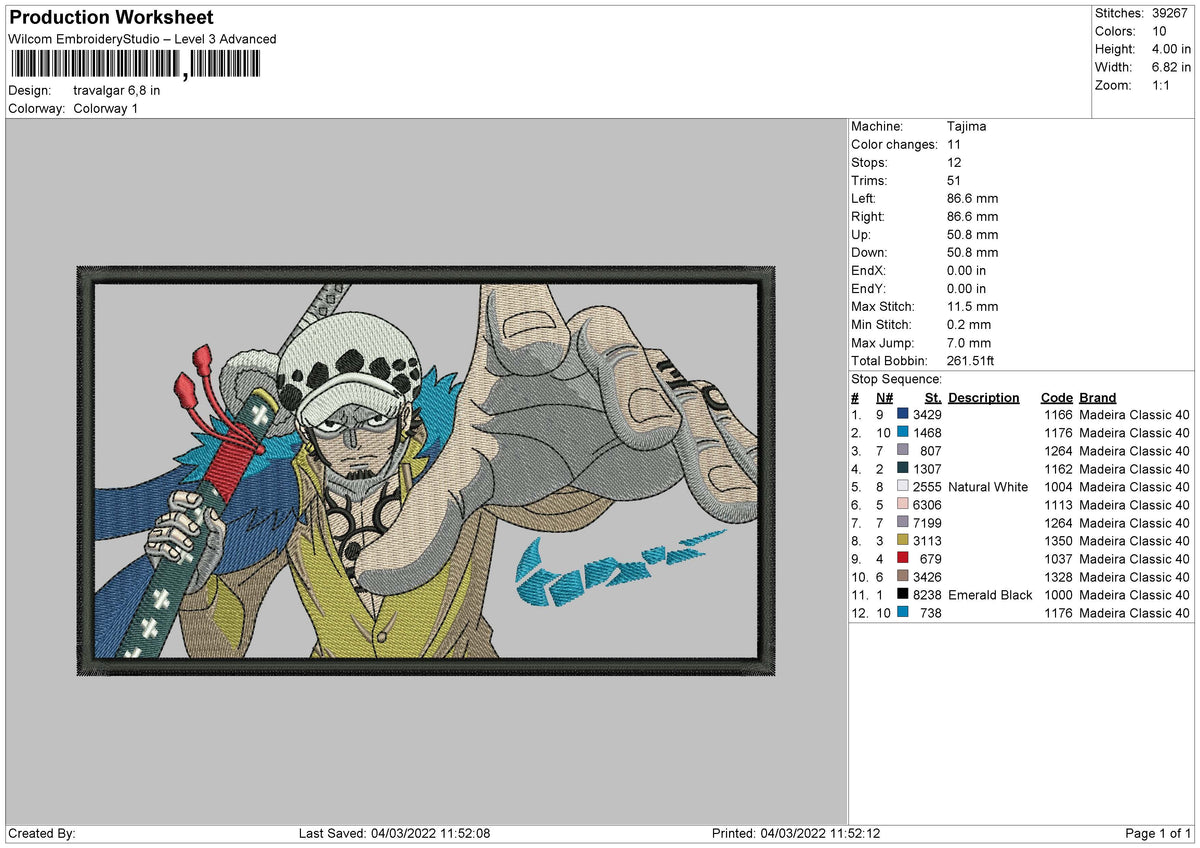Click the "Description" column header
This screenshot has width=1200, height=848.
(x=984, y=397)
